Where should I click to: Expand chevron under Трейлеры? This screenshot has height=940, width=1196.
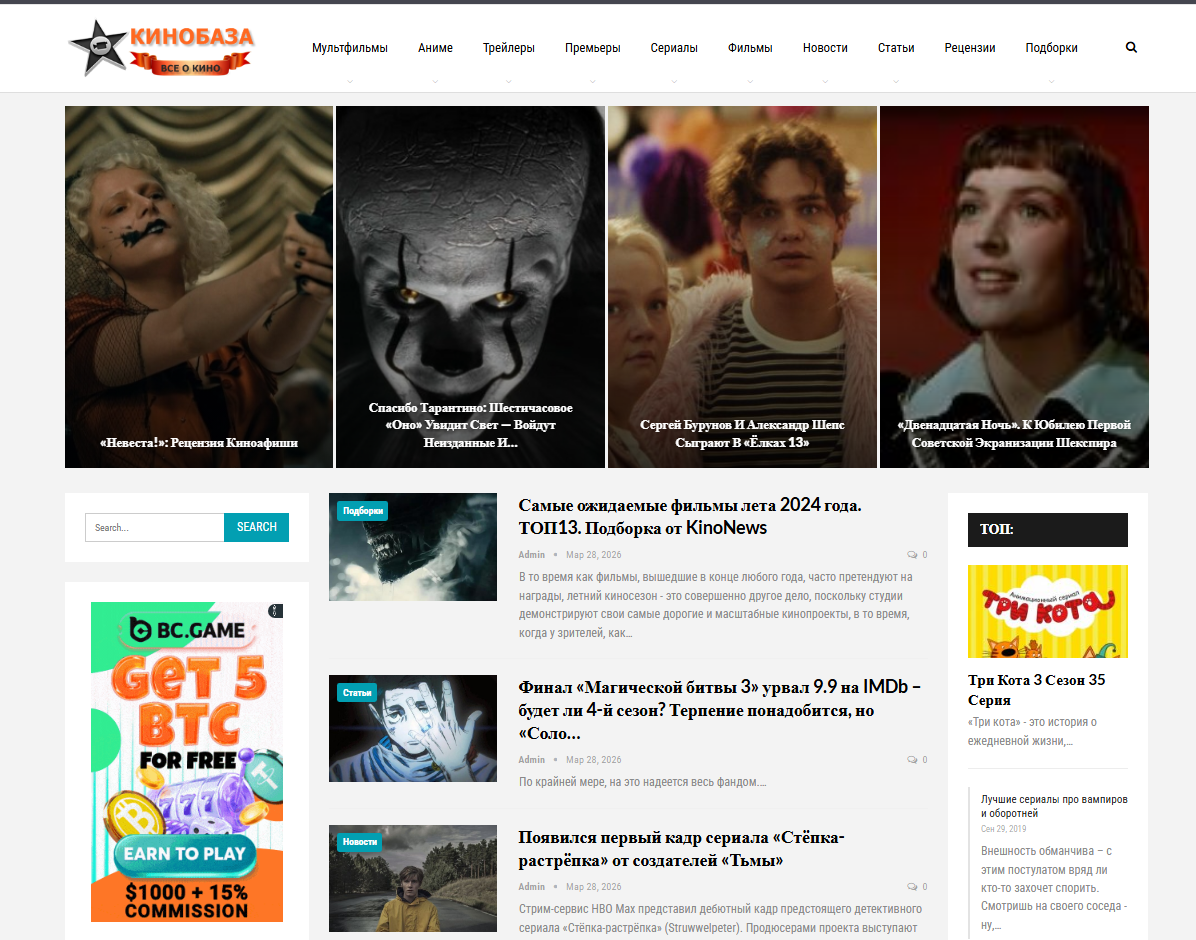509,81
